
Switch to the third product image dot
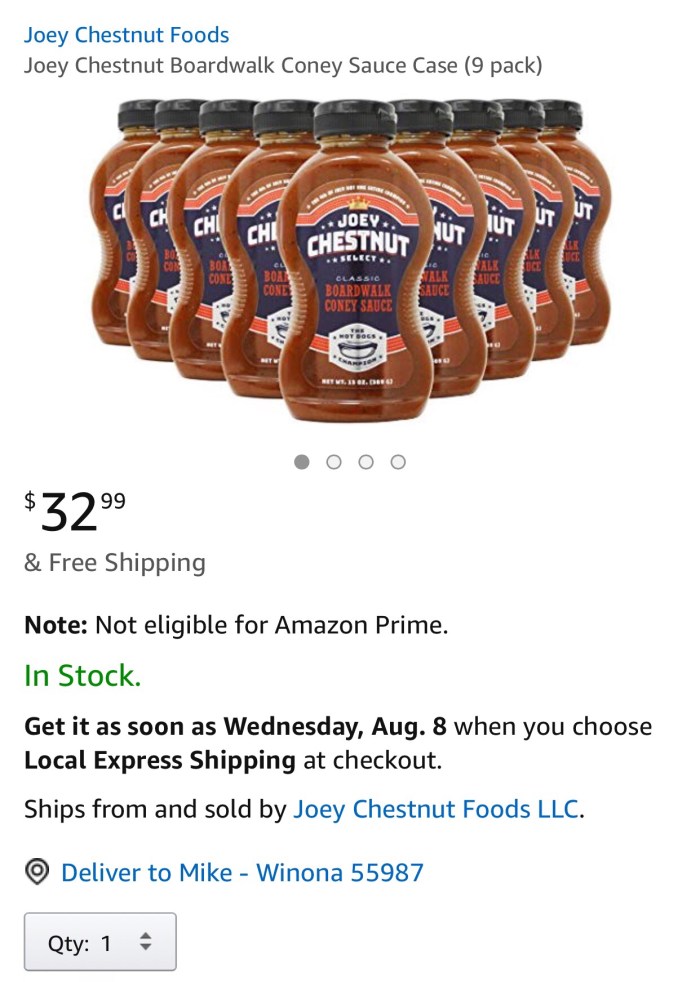[366, 462]
